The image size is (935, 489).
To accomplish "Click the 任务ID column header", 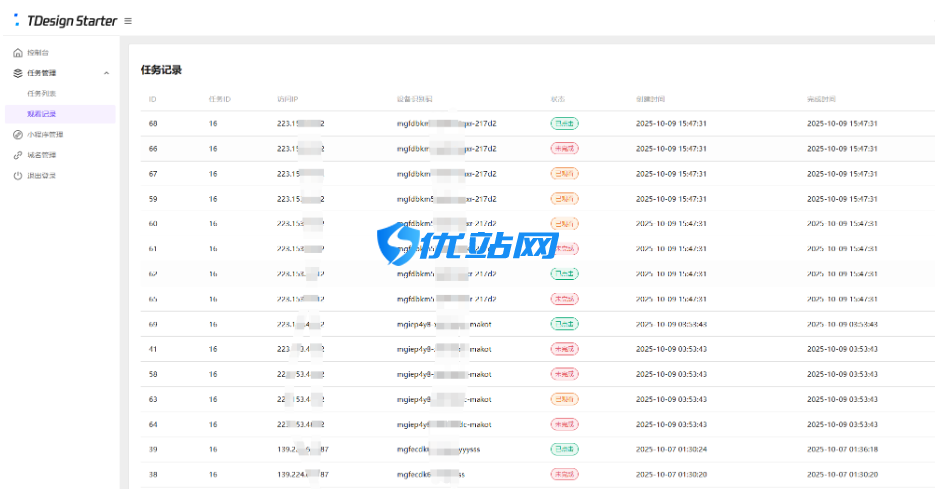I will point(219,99).
